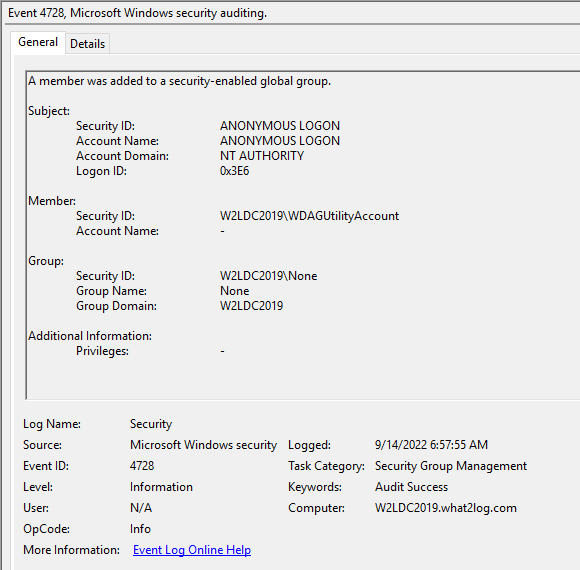580x570 pixels.
Task: Open the Event Log Online Help link
Action: pos(192,550)
